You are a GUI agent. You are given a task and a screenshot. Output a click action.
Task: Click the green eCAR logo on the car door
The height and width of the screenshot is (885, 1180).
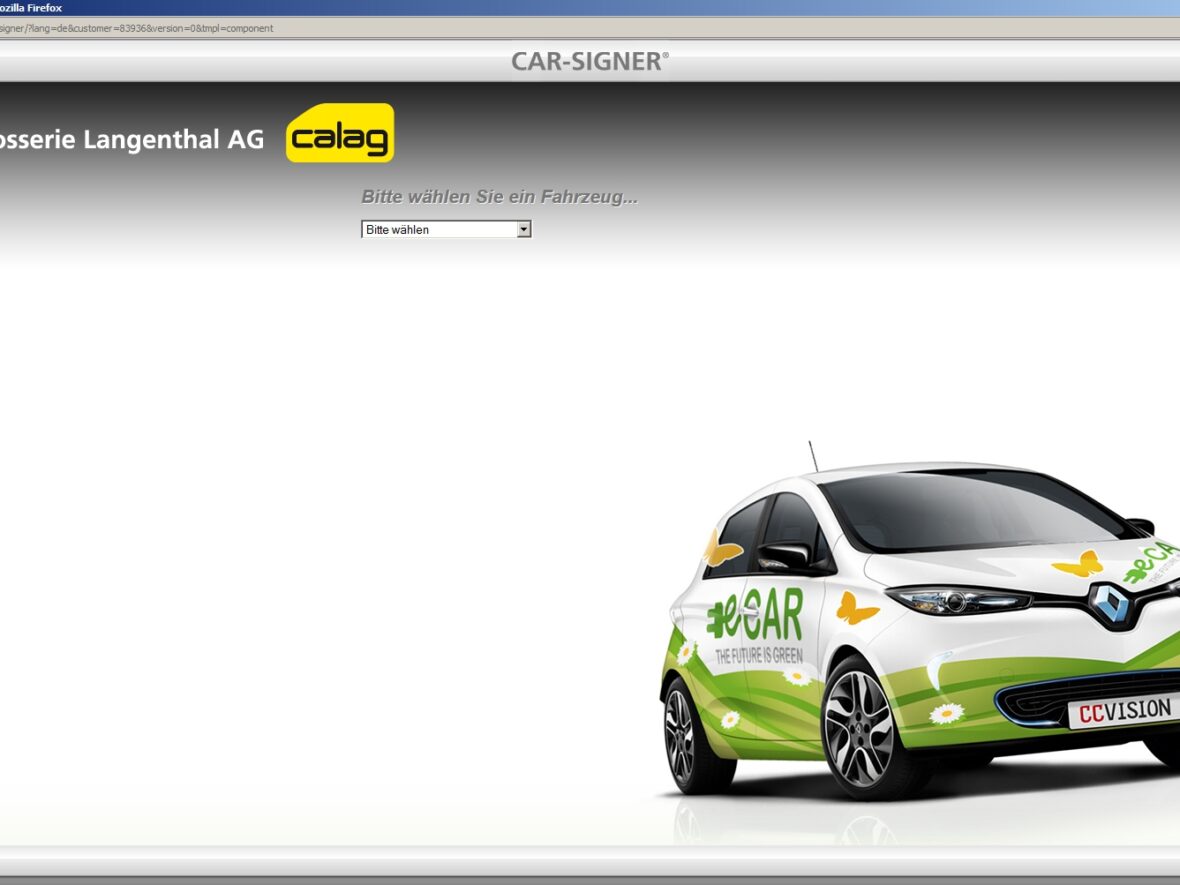pyautogui.click(x=756, y=615)
